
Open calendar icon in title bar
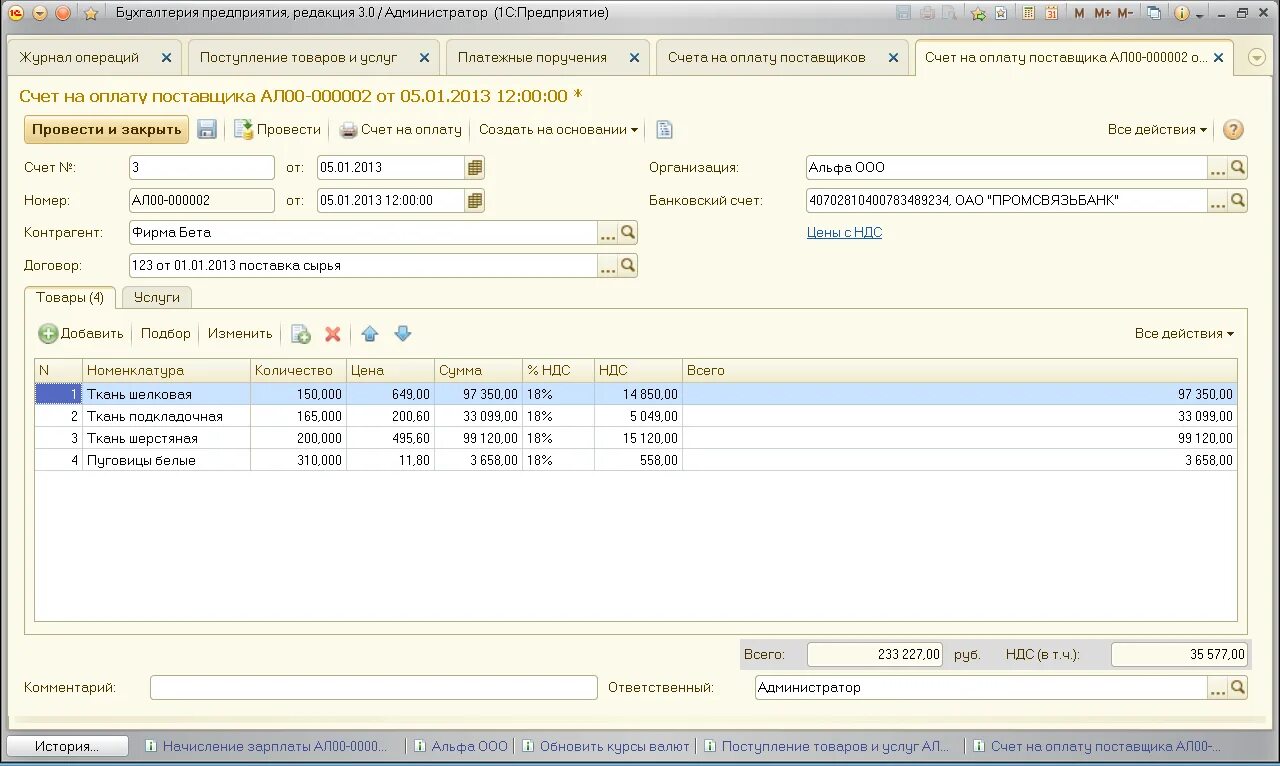(1051, 13)
